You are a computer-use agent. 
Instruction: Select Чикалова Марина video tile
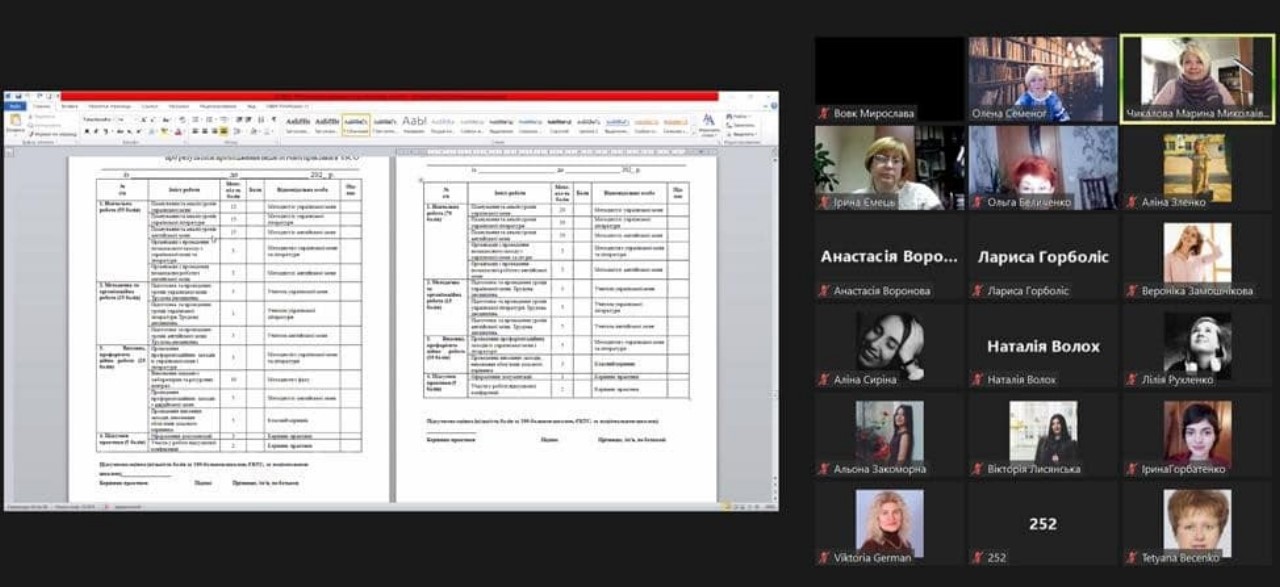1197,79
